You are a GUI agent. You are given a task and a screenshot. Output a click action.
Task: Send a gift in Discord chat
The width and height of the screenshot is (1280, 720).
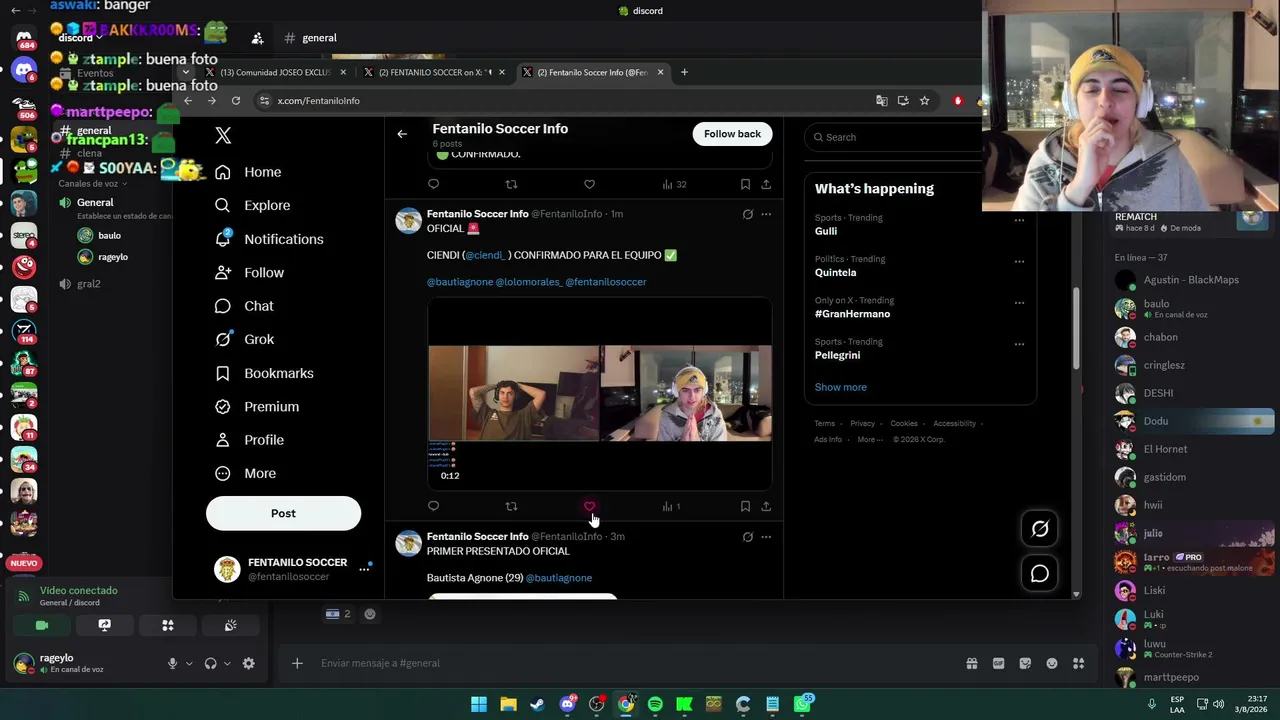pyautogui.click(x=971, y=663)
